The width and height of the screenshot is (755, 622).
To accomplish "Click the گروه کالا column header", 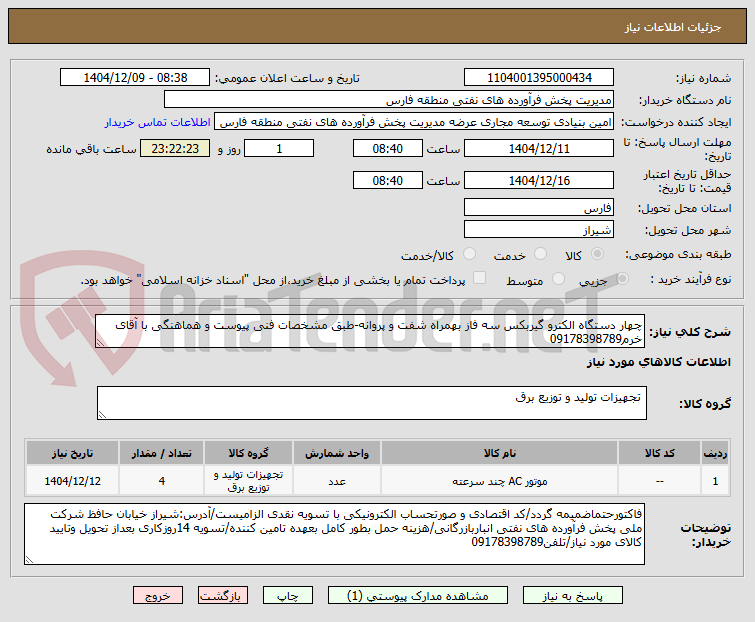I will coord(248,453).
